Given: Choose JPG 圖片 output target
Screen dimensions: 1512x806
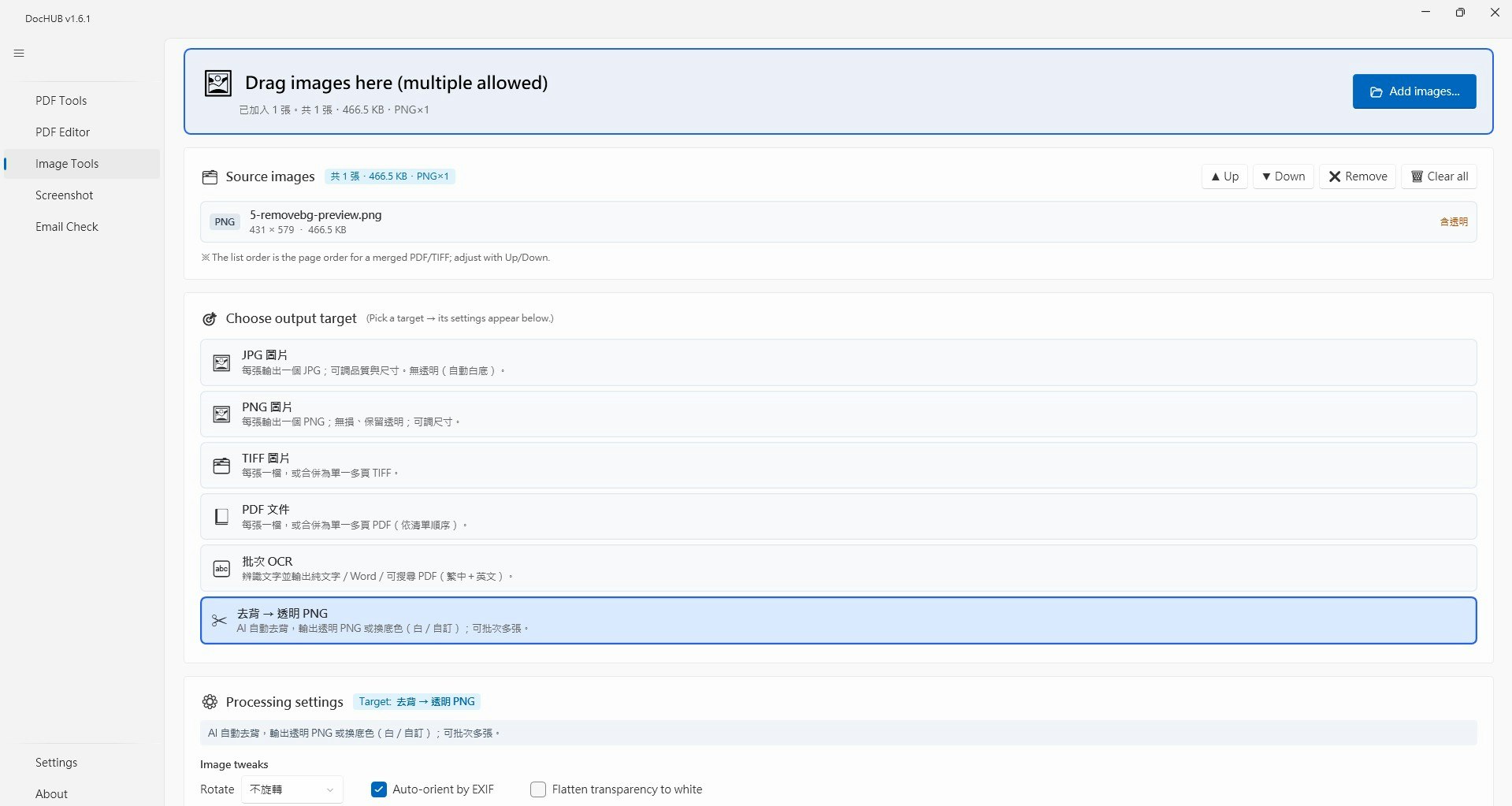Looking at the screenshot, I should point(838,362).
